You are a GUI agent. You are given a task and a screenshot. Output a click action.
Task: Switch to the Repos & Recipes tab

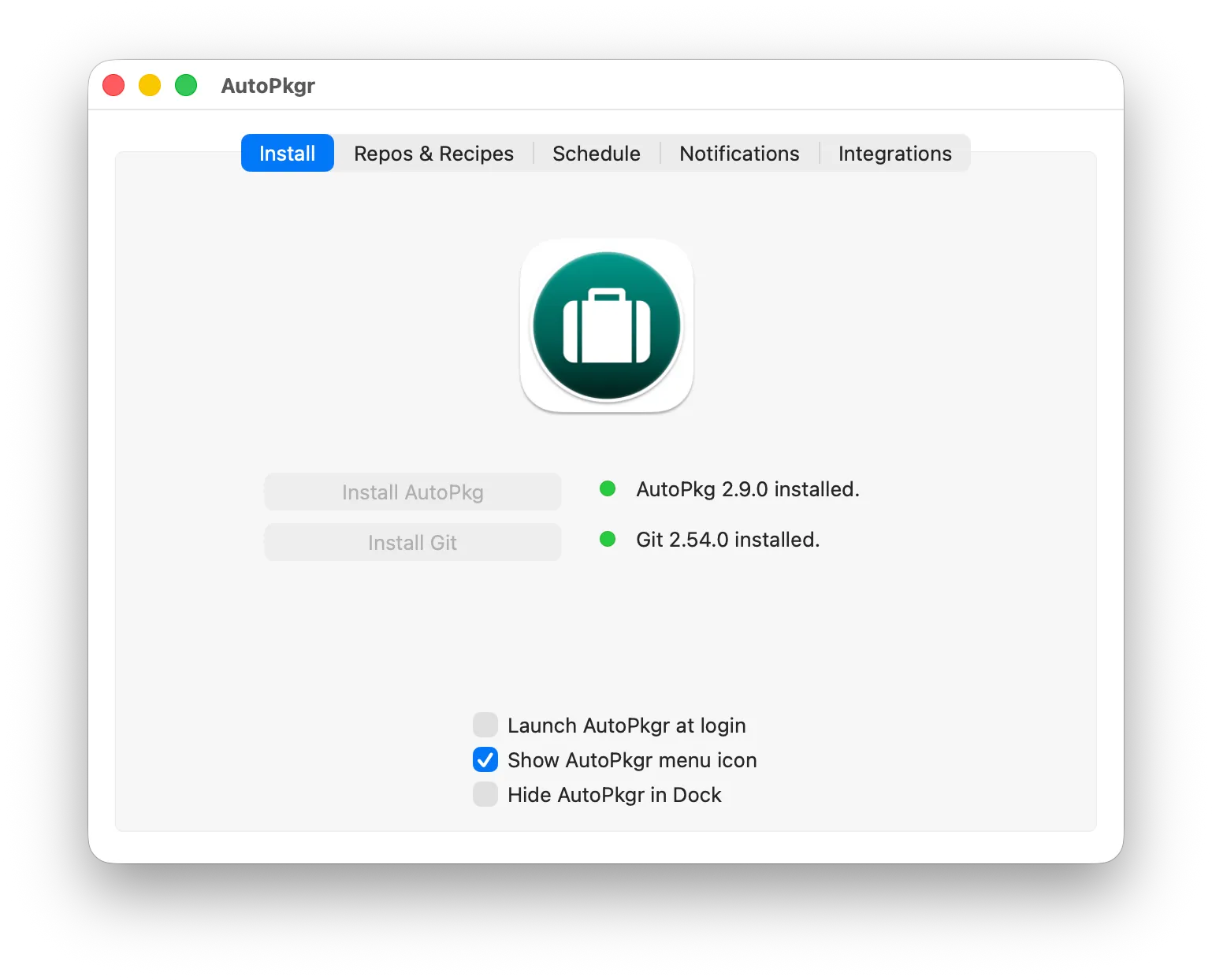(x=433, y=153)
